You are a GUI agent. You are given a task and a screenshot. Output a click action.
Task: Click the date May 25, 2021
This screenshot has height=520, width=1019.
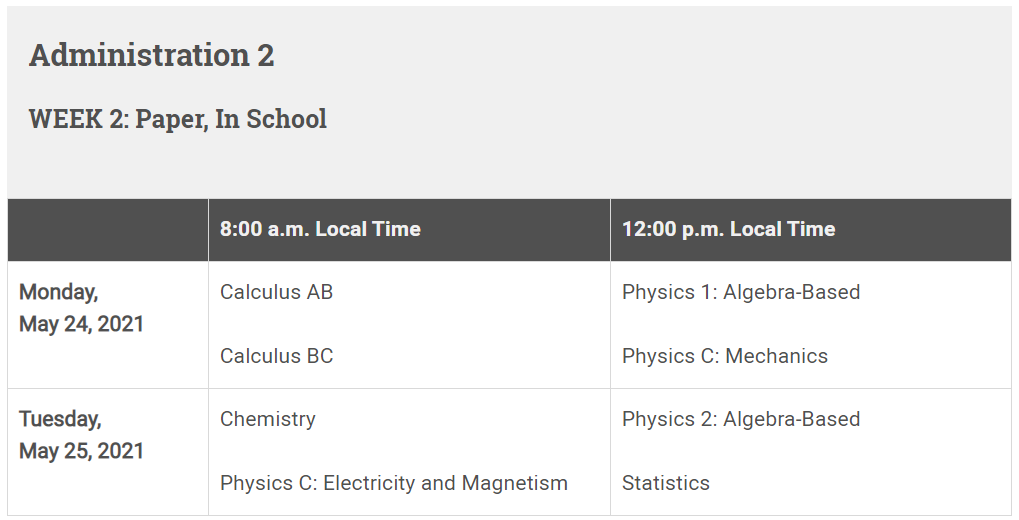81,450
